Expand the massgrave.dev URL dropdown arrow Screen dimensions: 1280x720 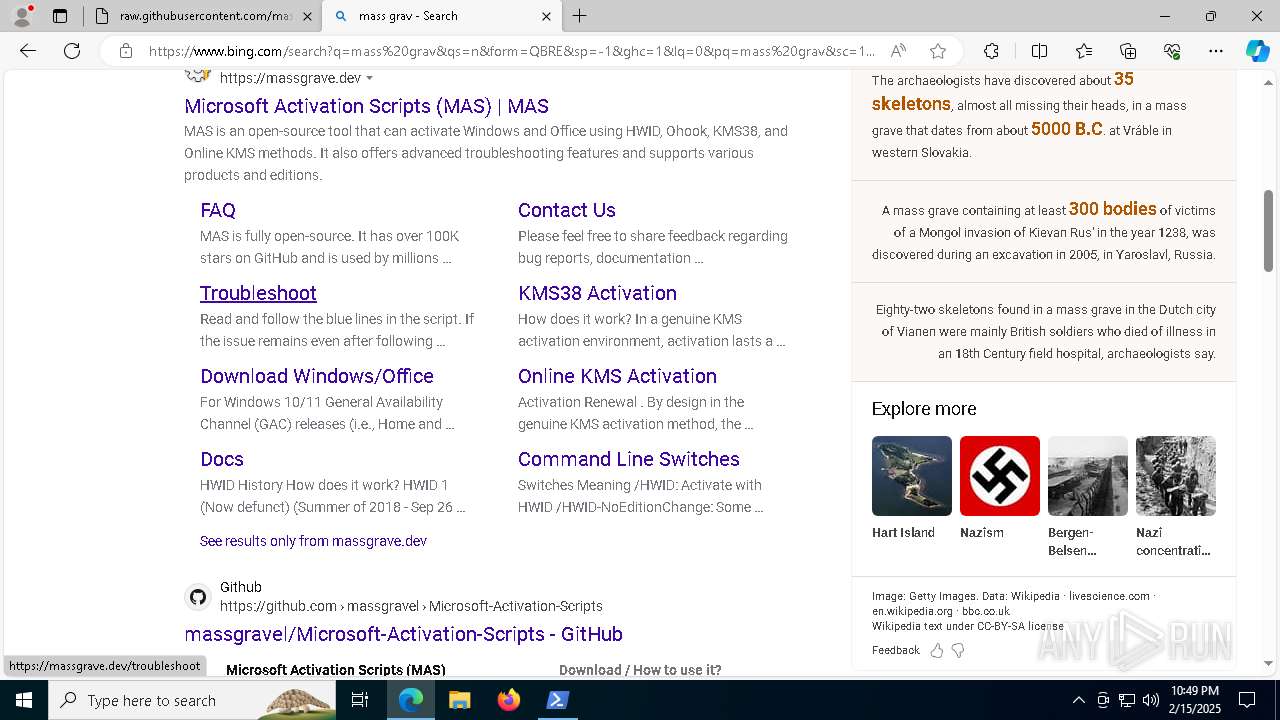point(370,78)
